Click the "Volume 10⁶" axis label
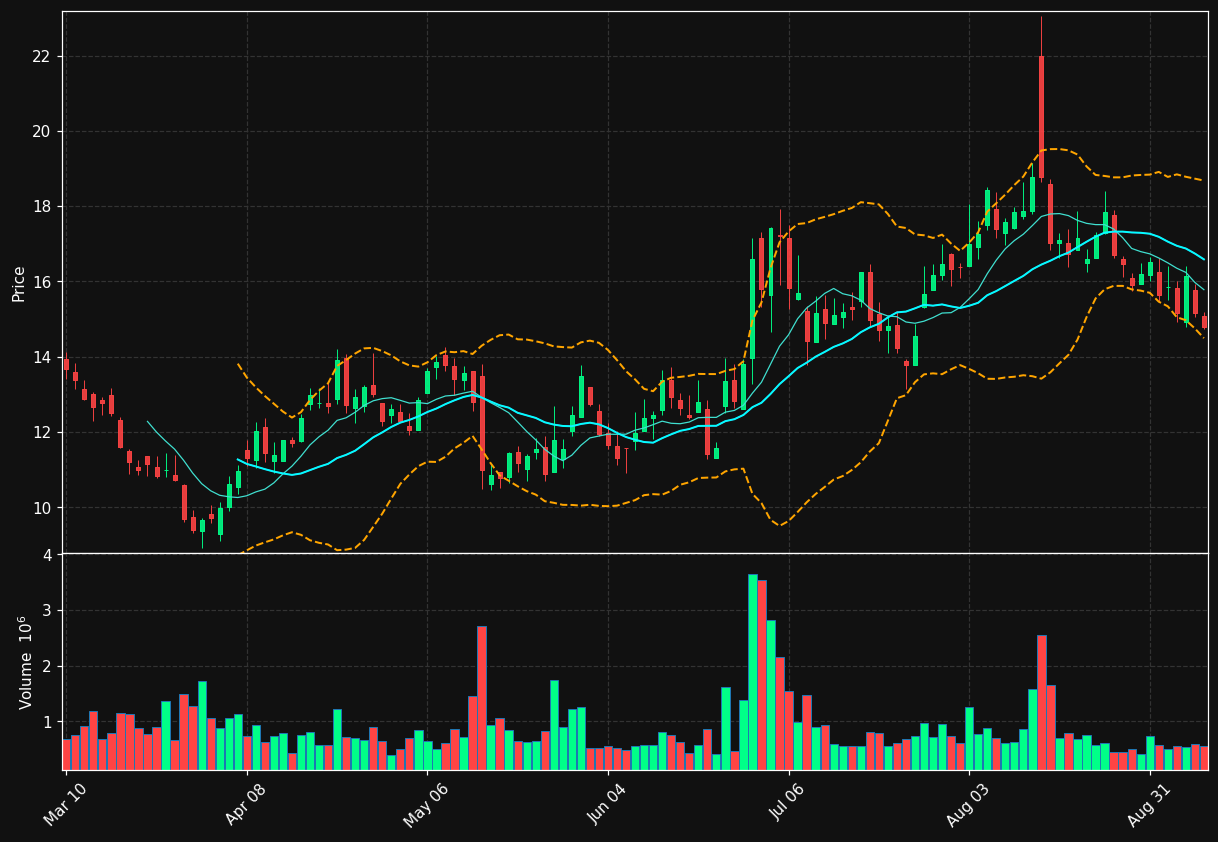The height and width of the screenshot is (842, 1218). point(26,662)
